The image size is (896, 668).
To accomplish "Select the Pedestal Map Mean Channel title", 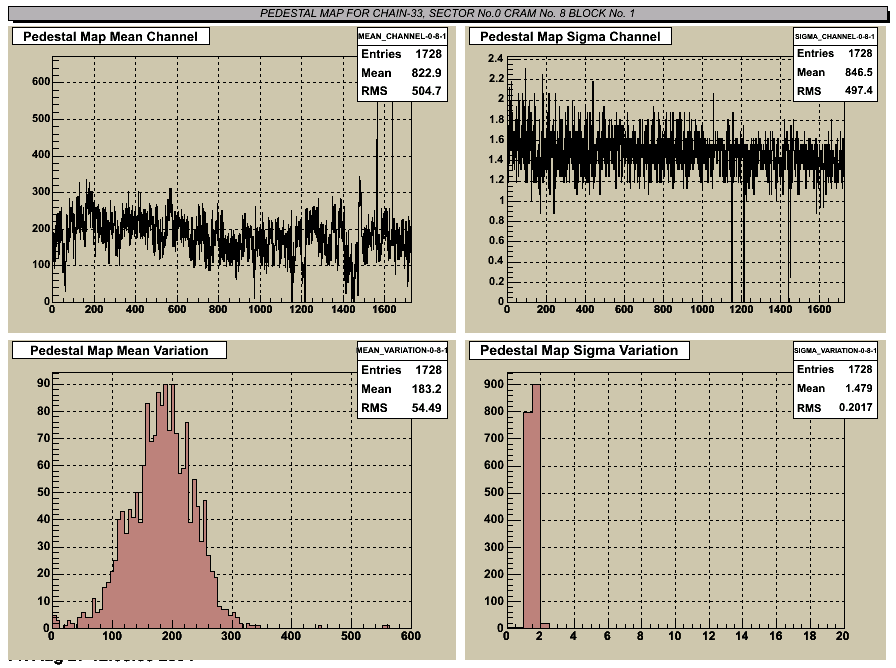I will [111, 37].
